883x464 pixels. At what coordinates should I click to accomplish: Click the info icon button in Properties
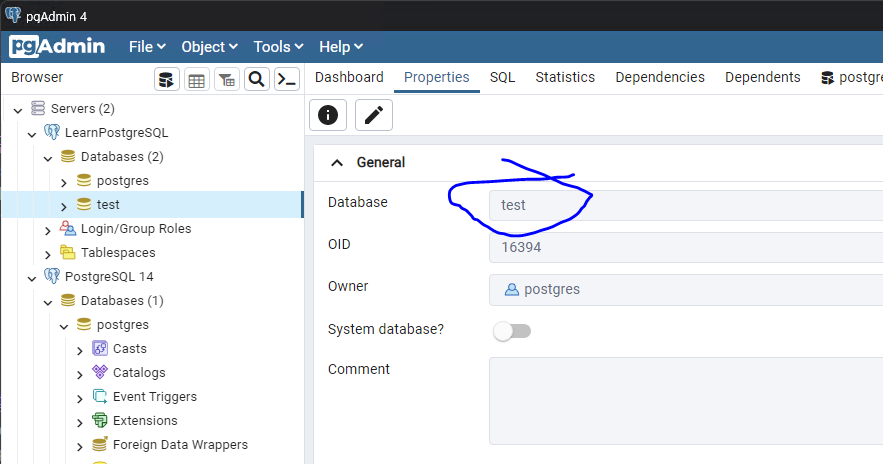click(x=328, y=115)
